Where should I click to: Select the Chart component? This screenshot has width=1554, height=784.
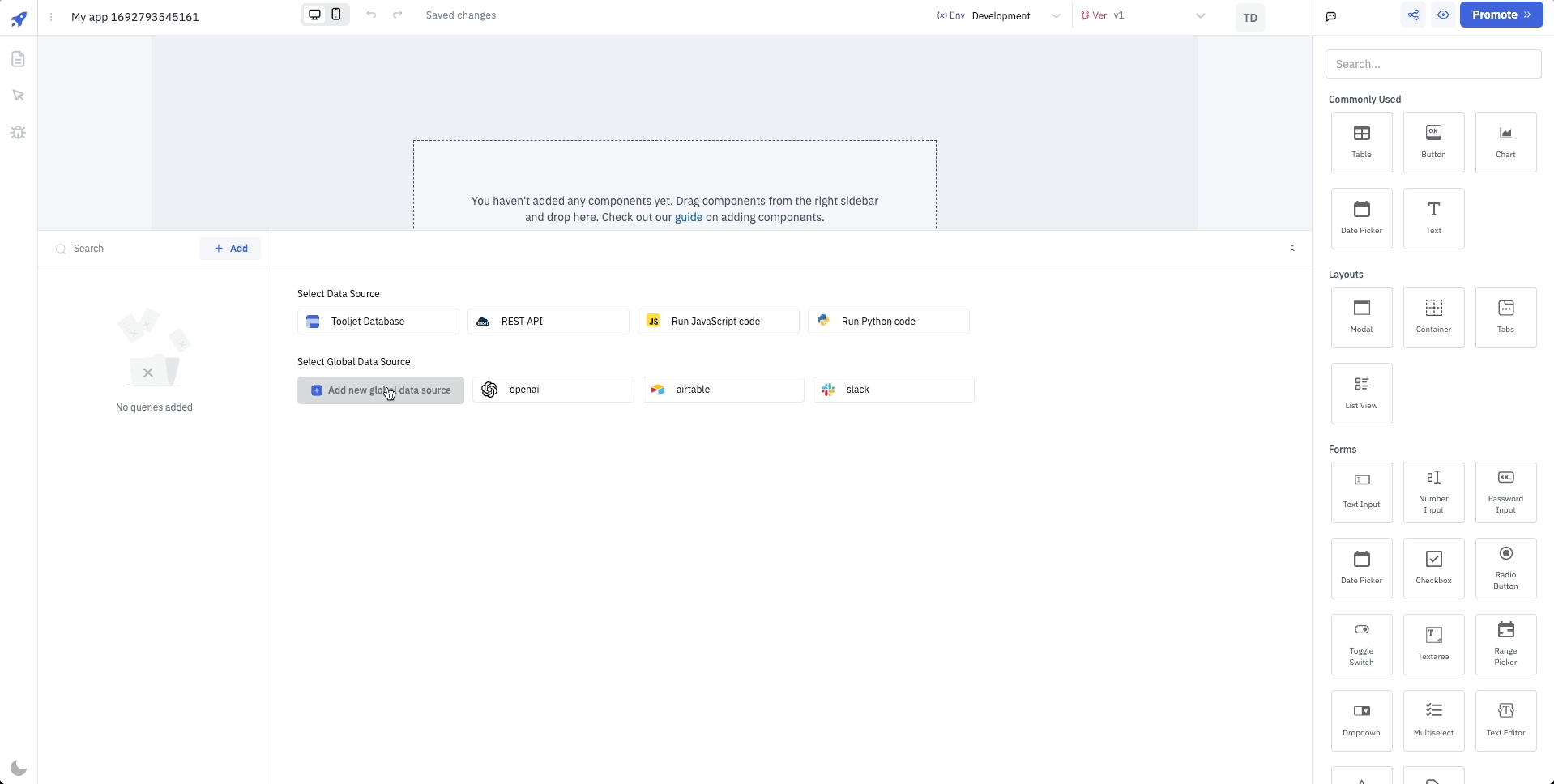coord(1505,142)
